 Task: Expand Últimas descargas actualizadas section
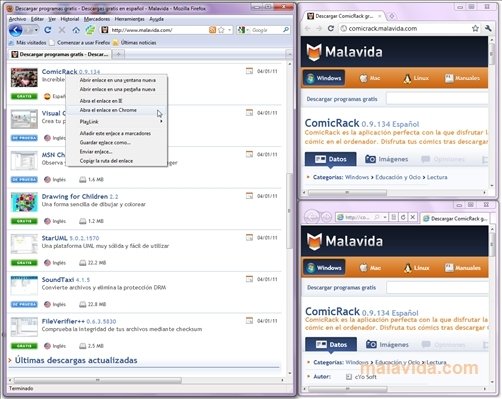[x=10, y=360]
